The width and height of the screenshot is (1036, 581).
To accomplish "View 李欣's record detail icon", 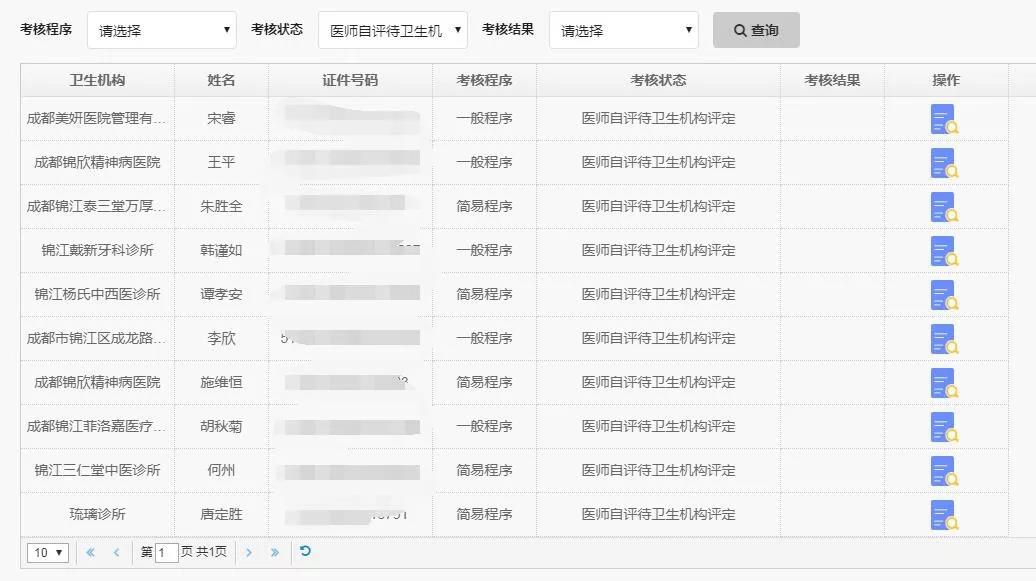I will [x=944, y=339].
